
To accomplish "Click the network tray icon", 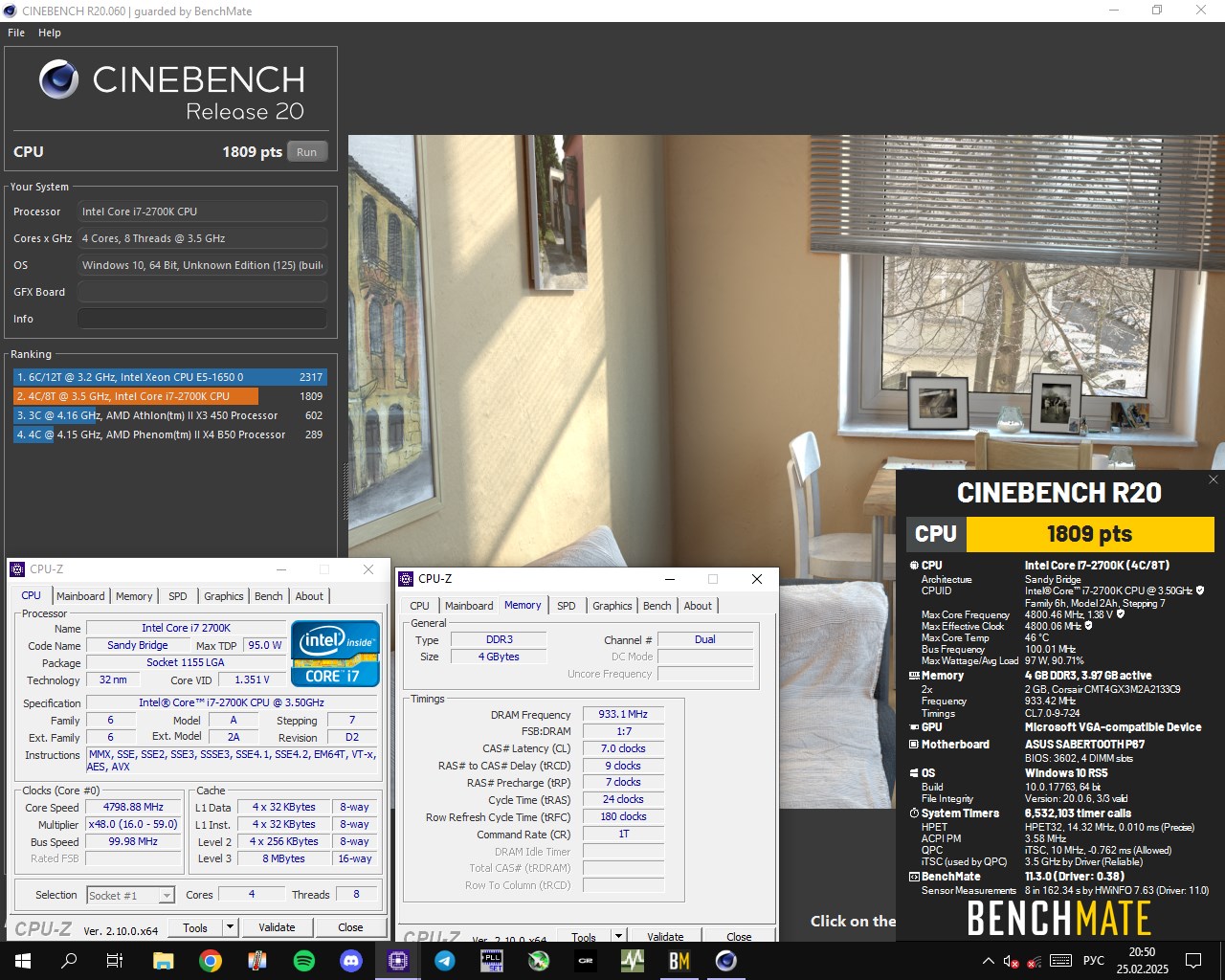I will point(1035,961).
